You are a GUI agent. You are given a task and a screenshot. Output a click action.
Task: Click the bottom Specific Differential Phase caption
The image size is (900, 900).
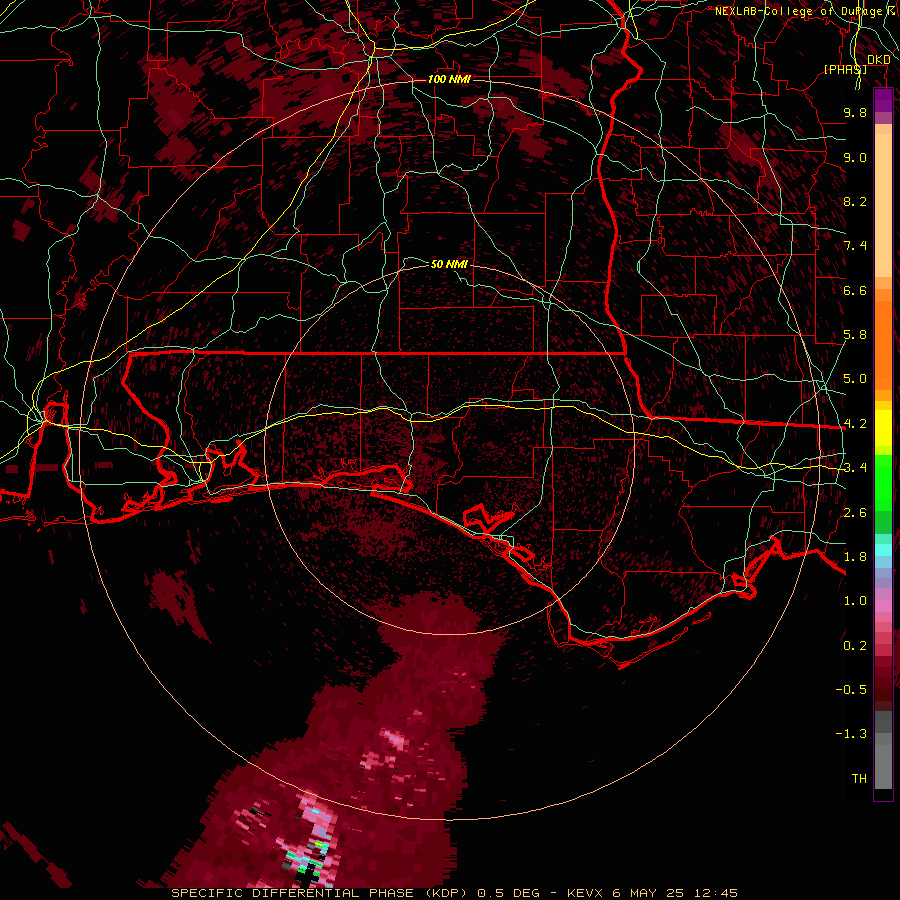coord(455,893)
